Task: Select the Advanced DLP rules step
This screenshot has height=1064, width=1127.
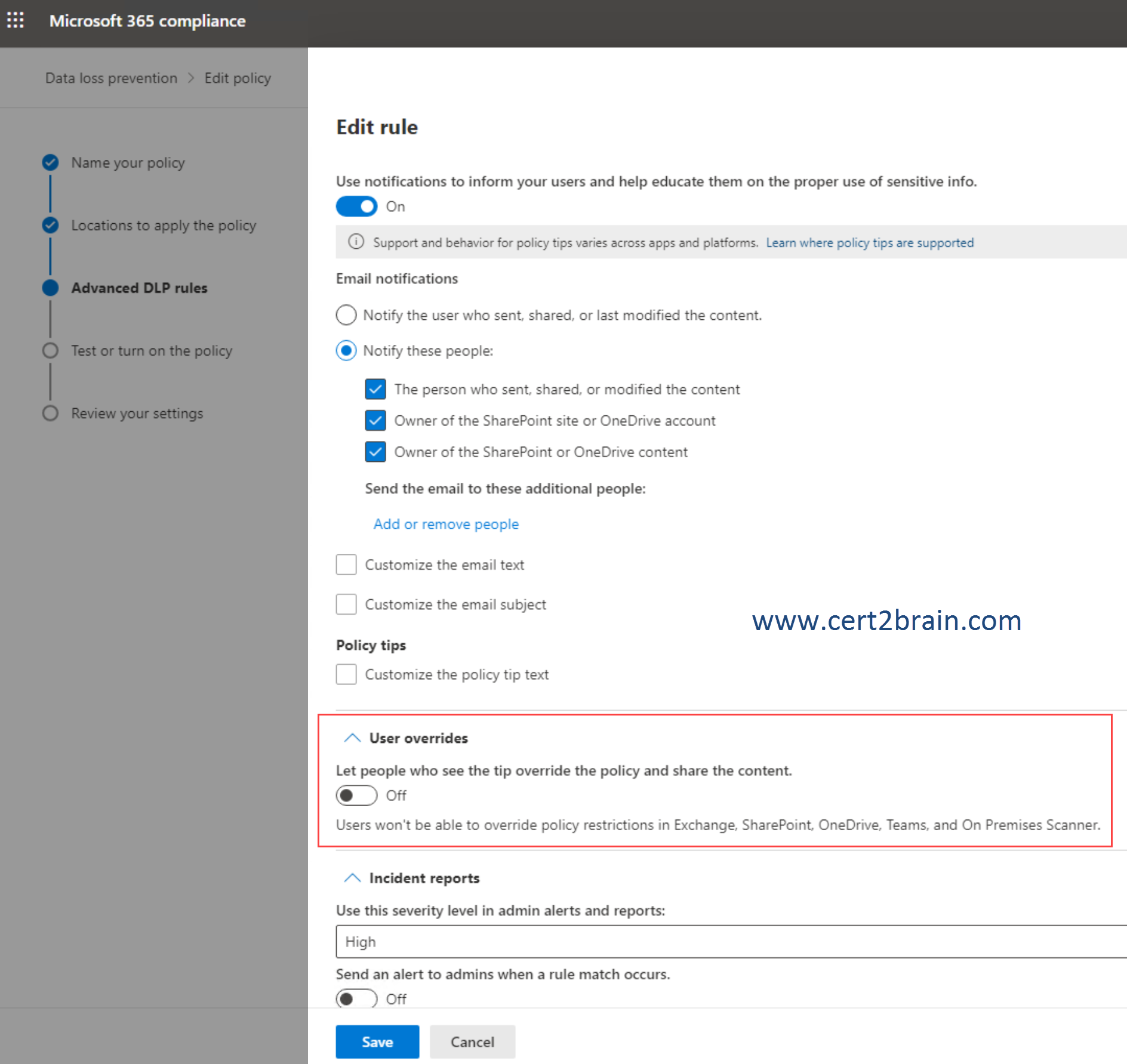Action: 139,288
